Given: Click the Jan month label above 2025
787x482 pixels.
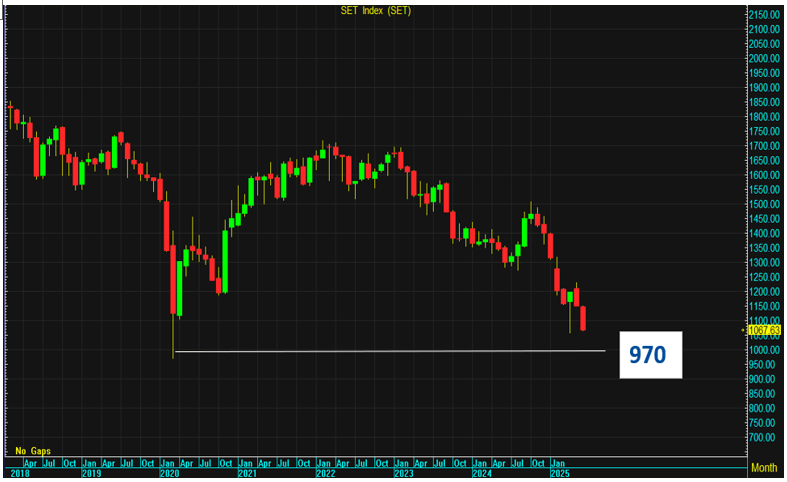Looking at the screenshot, I should coord(558,463).
